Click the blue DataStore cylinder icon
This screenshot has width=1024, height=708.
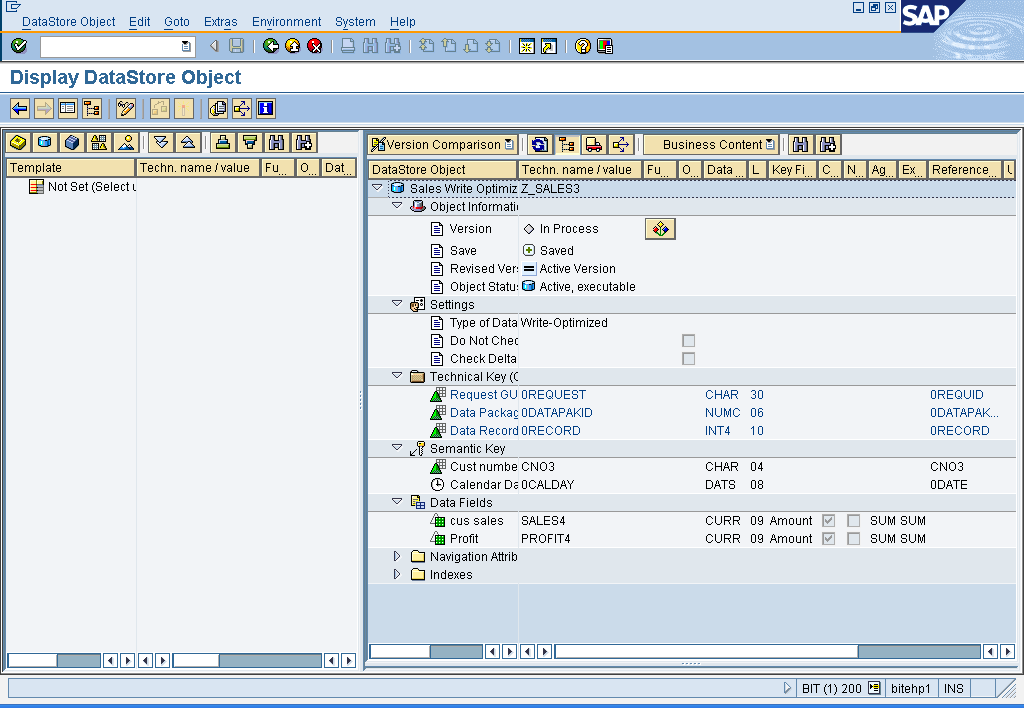pos(45,142)
